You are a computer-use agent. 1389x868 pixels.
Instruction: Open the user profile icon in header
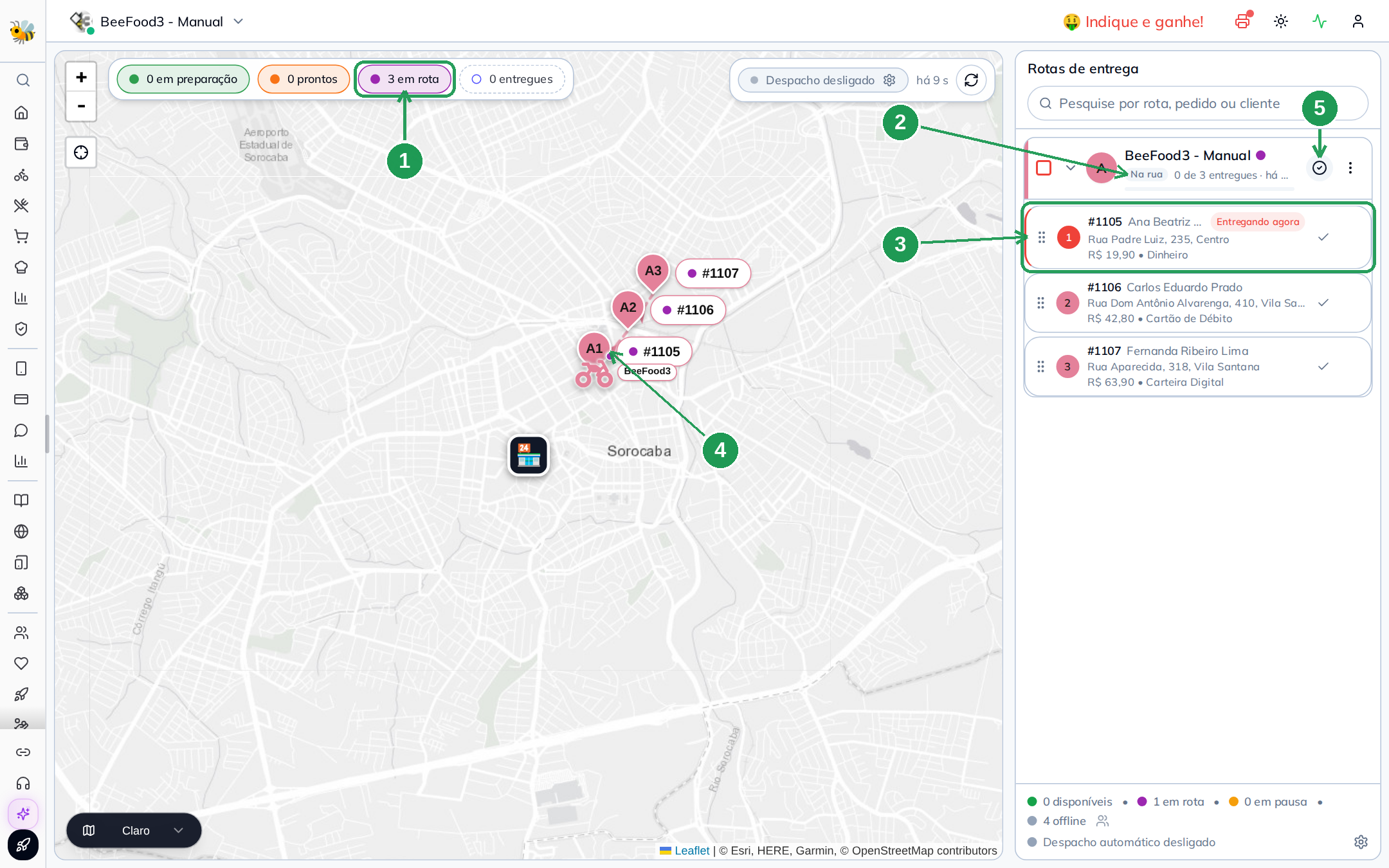pyautogui.click(x=1358, y=21)
